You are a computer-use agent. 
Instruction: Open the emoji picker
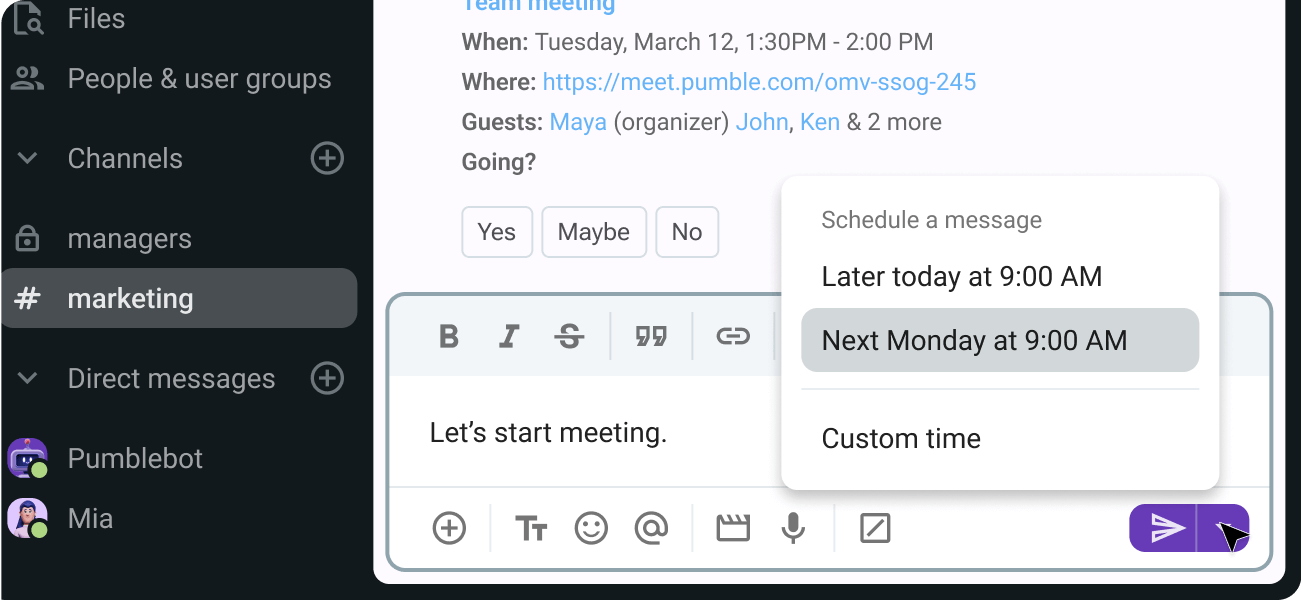click(x=591, y=528)
